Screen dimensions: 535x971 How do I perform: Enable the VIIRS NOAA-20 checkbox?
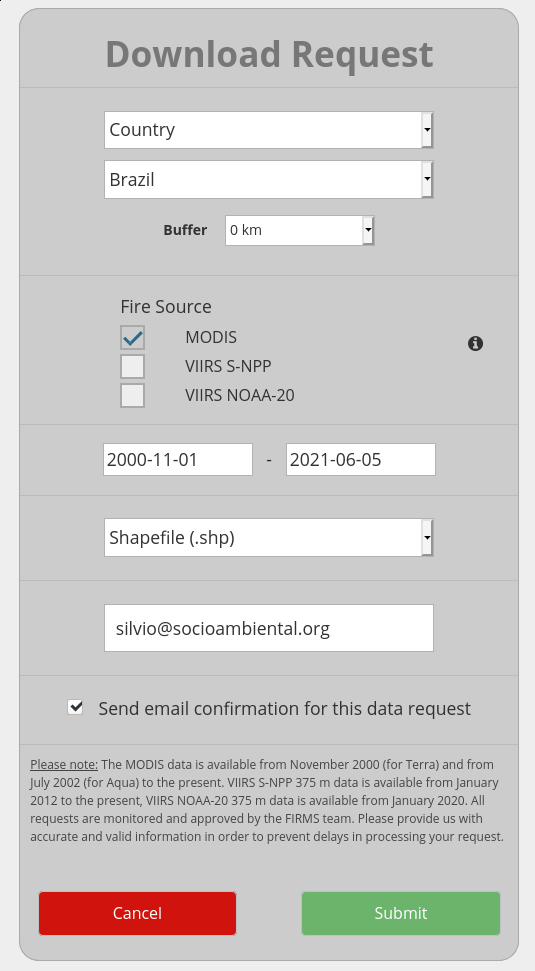click(x=133, y=395)
